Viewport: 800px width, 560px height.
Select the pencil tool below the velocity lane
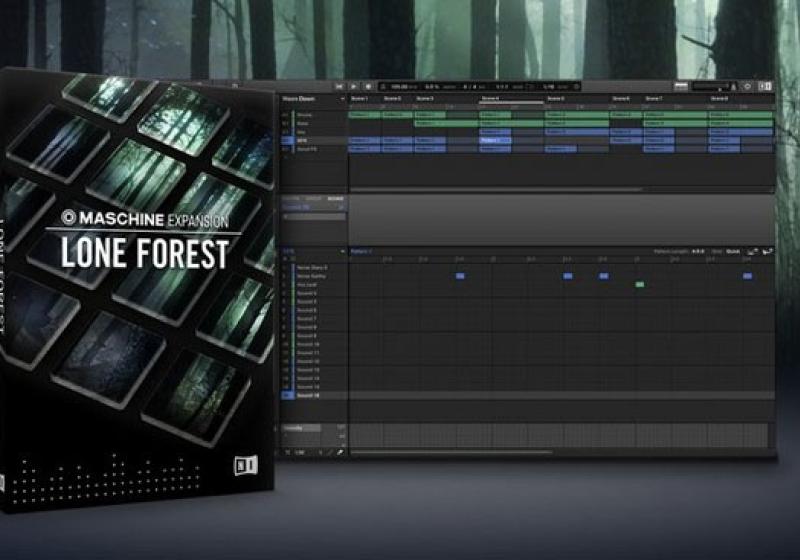point(329,452)
